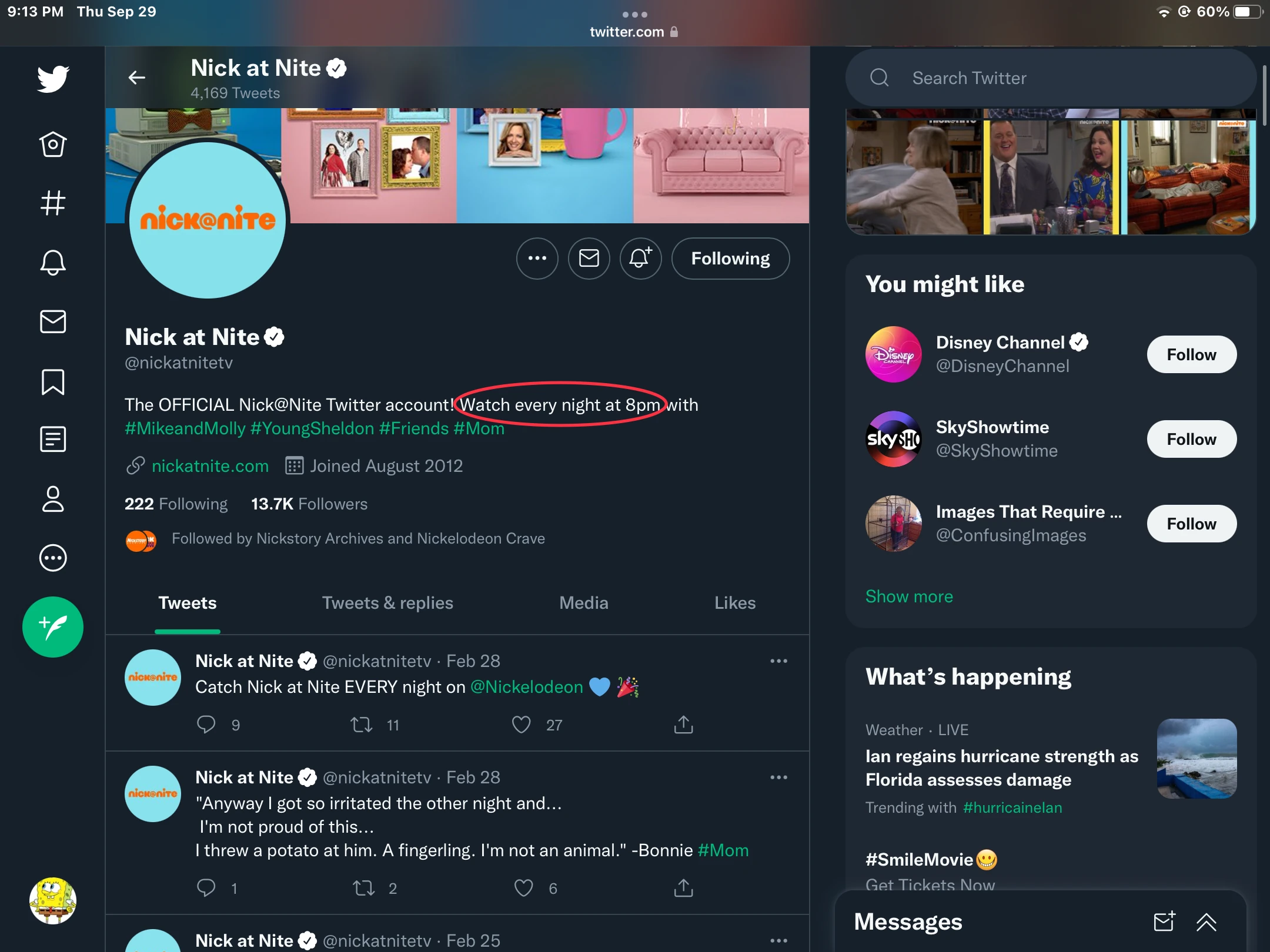This screenshot has height=952, width=1270.
Task: Follow the Disney Channel account
Action: point(1191,354)
